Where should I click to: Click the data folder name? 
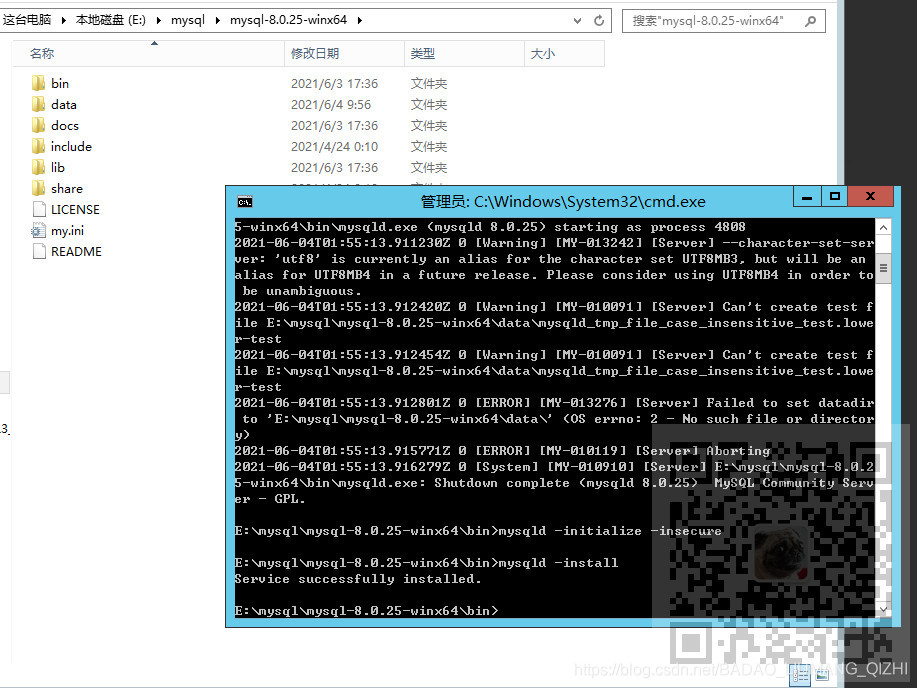pos(64,104)
